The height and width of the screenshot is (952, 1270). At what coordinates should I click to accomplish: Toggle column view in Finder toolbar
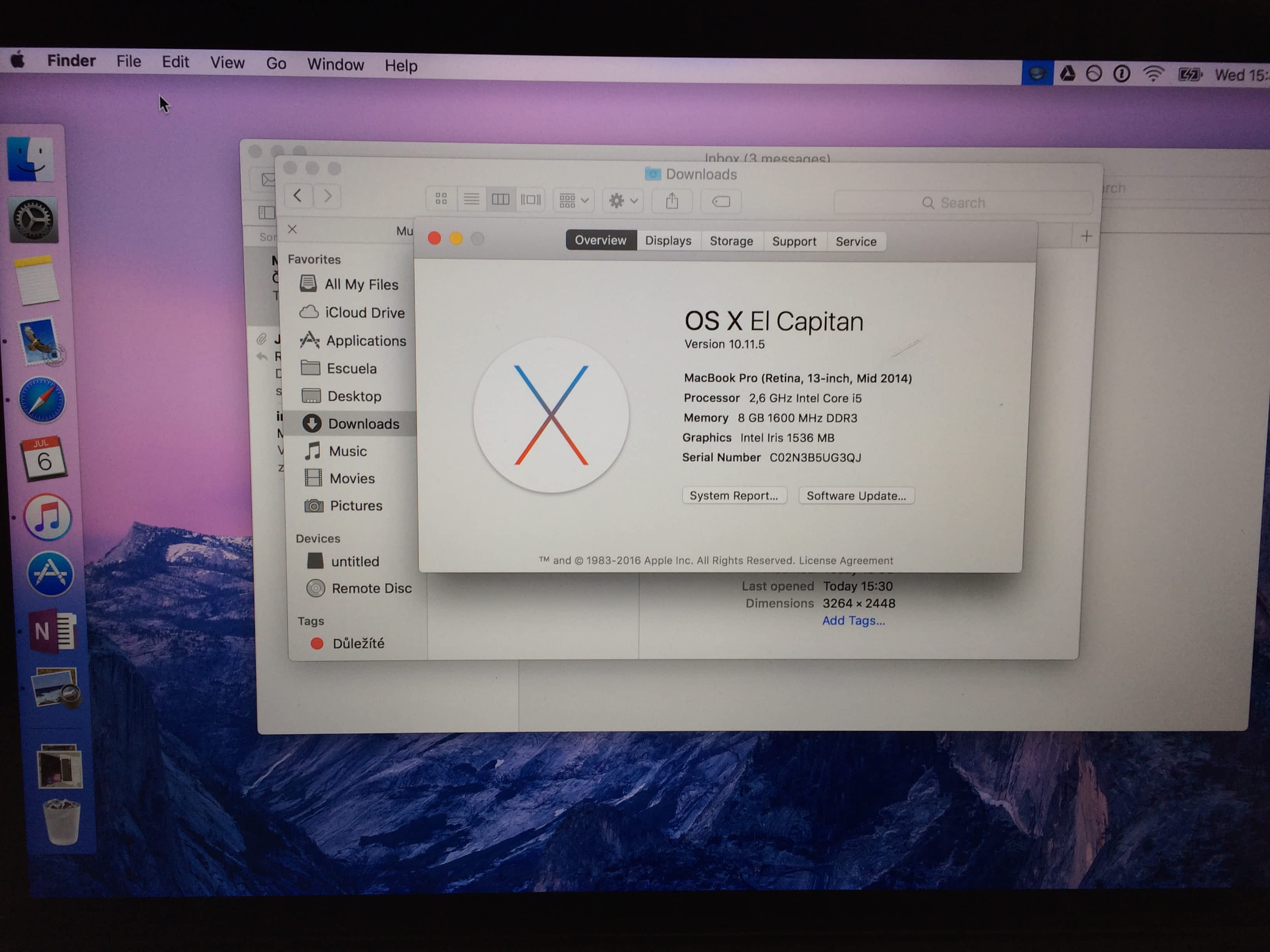[x=501, y=199]
